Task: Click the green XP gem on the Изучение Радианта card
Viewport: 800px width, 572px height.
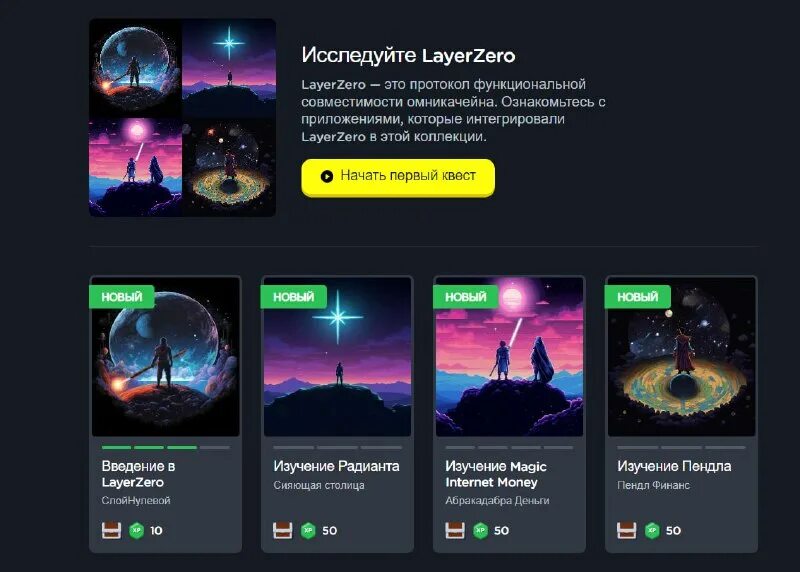Action: (308, 530)
